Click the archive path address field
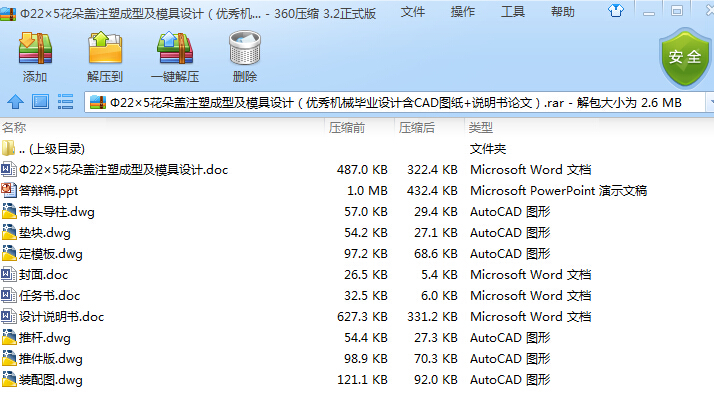 point(394,102)
